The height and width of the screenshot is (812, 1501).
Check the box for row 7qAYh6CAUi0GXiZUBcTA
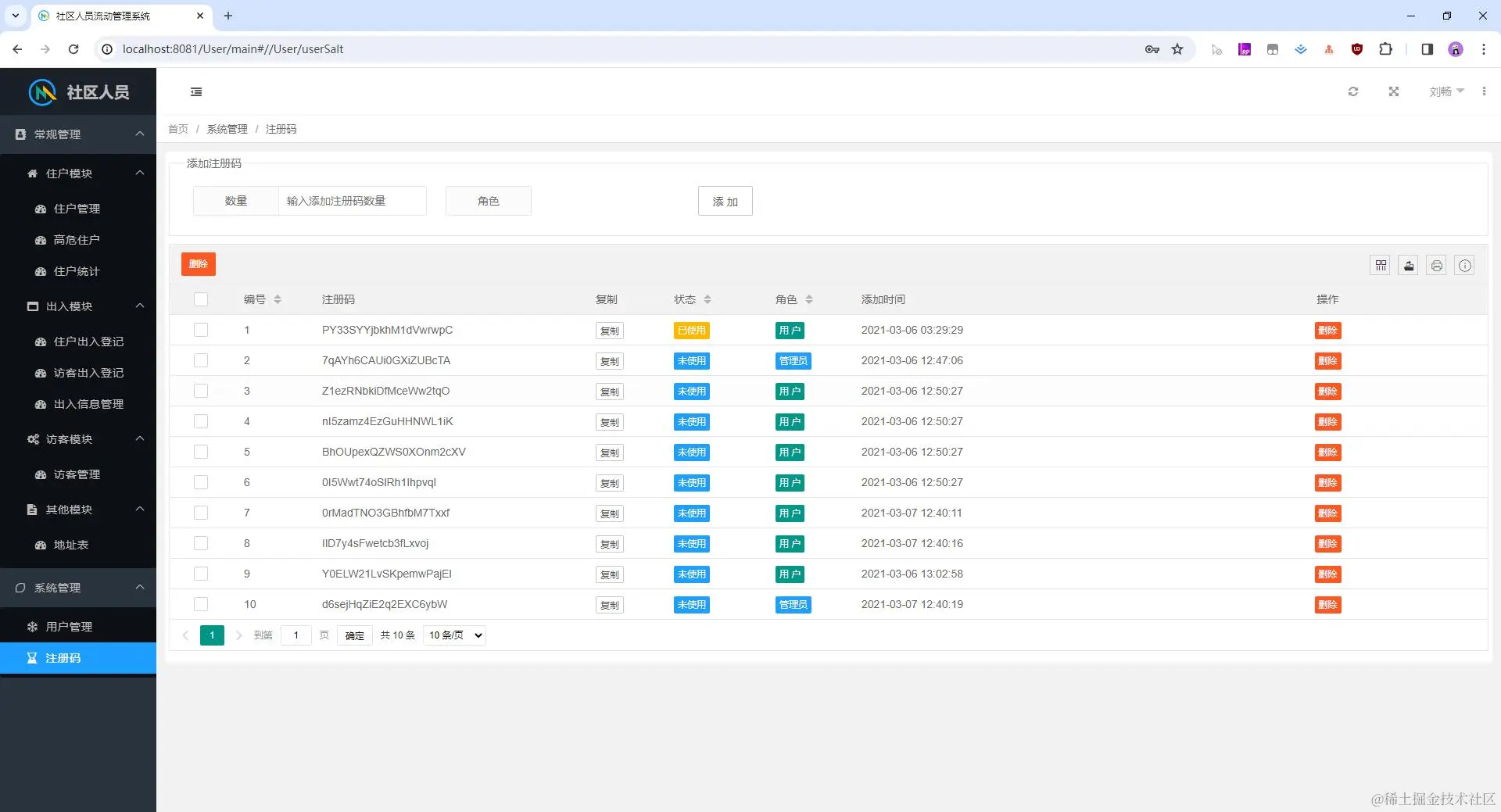click(201, 360)
